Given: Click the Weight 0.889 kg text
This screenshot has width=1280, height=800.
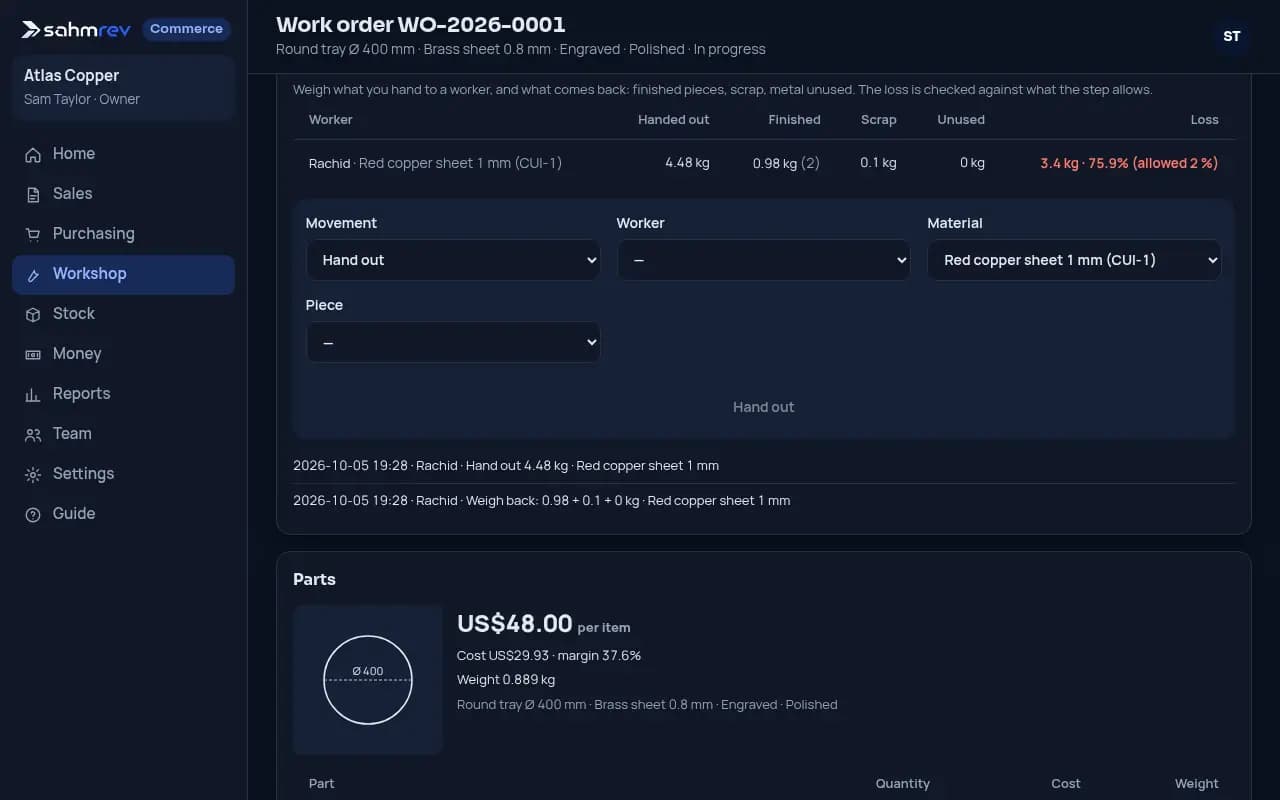Looking at the screenshot, I should tap(506, 680).
